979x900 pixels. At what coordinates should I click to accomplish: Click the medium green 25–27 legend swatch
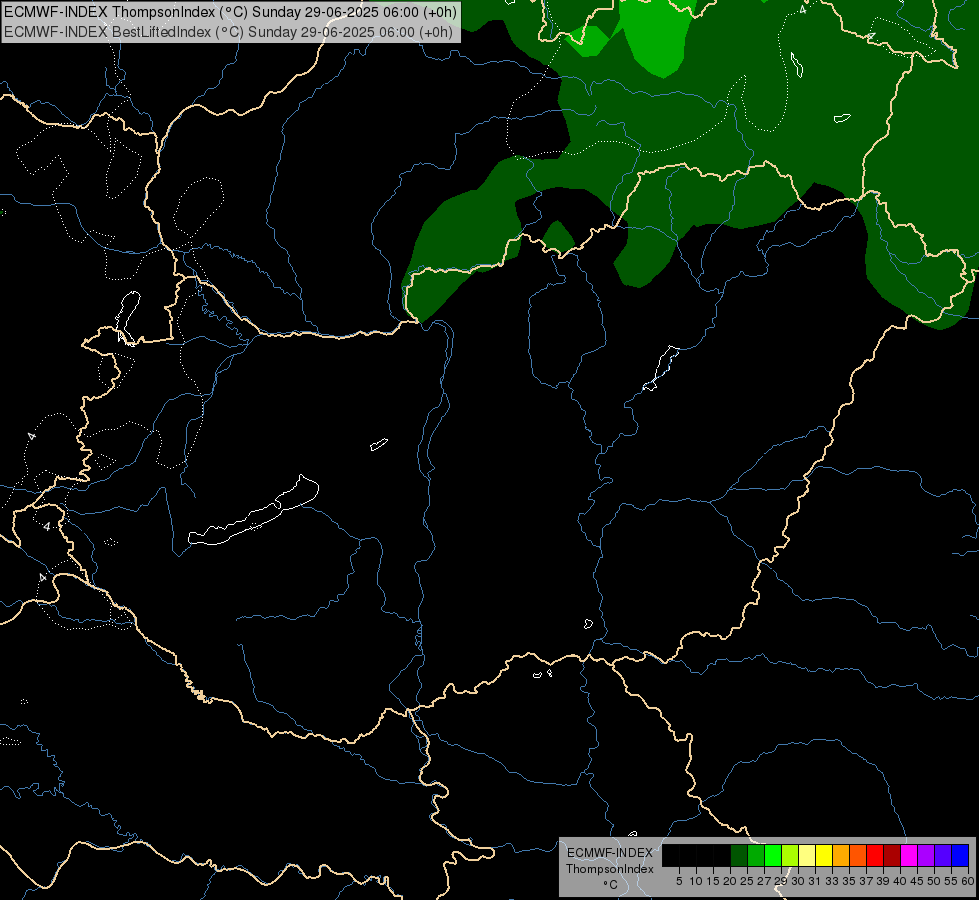756,856
